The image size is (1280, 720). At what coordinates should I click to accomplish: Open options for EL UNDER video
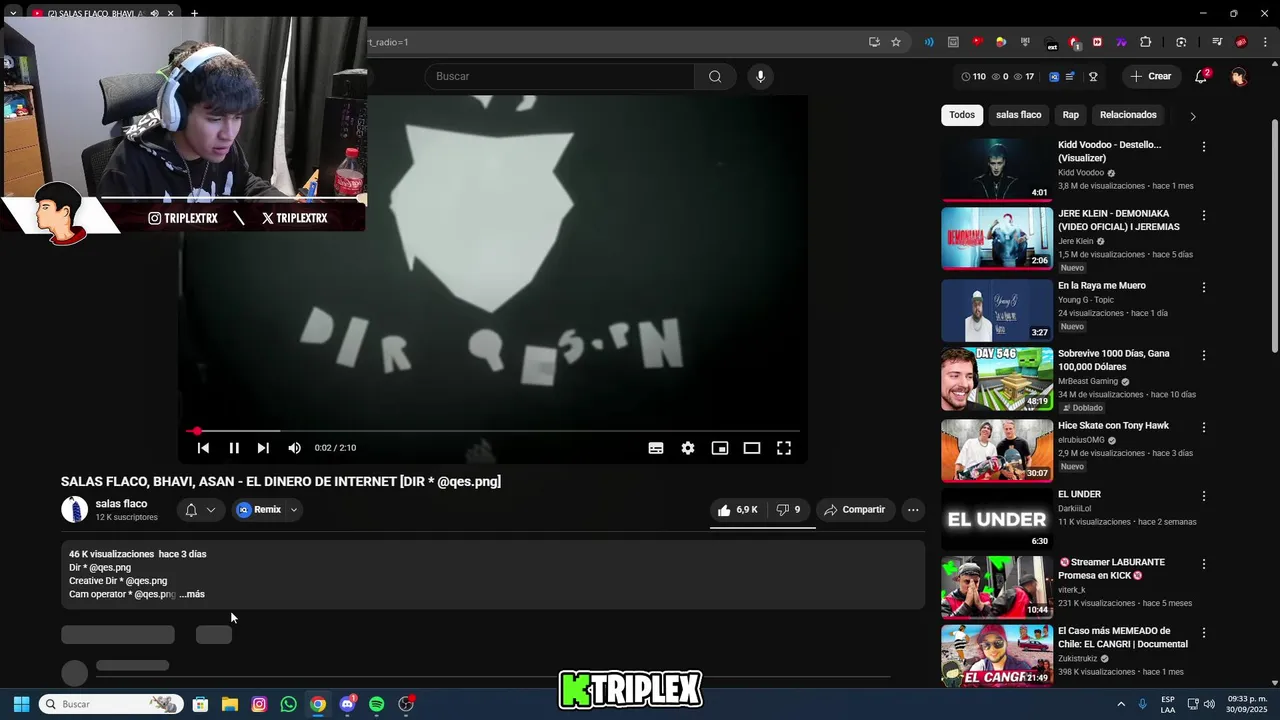coord(1204,496)
